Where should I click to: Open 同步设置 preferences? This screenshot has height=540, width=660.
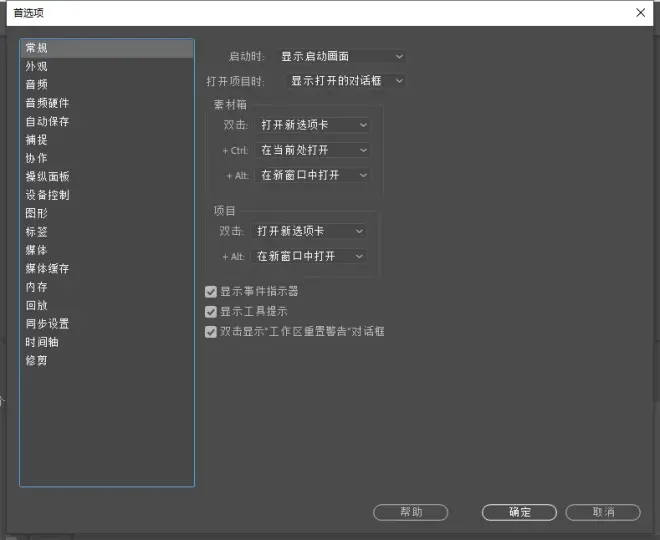coord(107,324)
